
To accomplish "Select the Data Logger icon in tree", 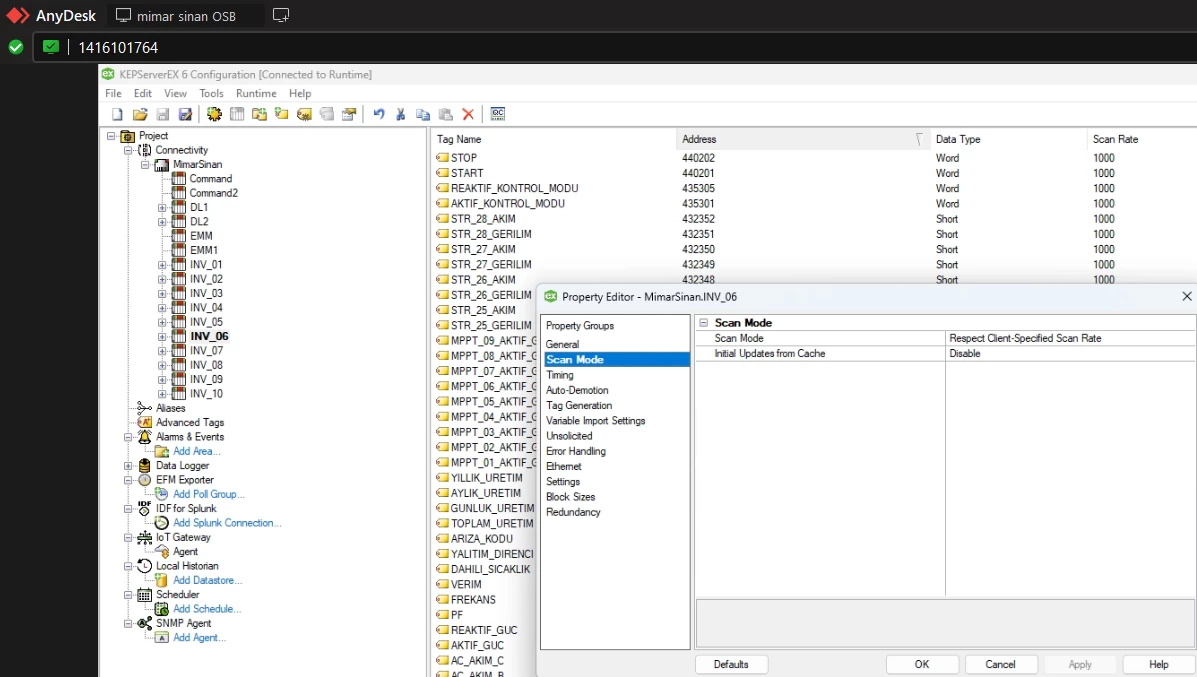I will click(144, 466).
